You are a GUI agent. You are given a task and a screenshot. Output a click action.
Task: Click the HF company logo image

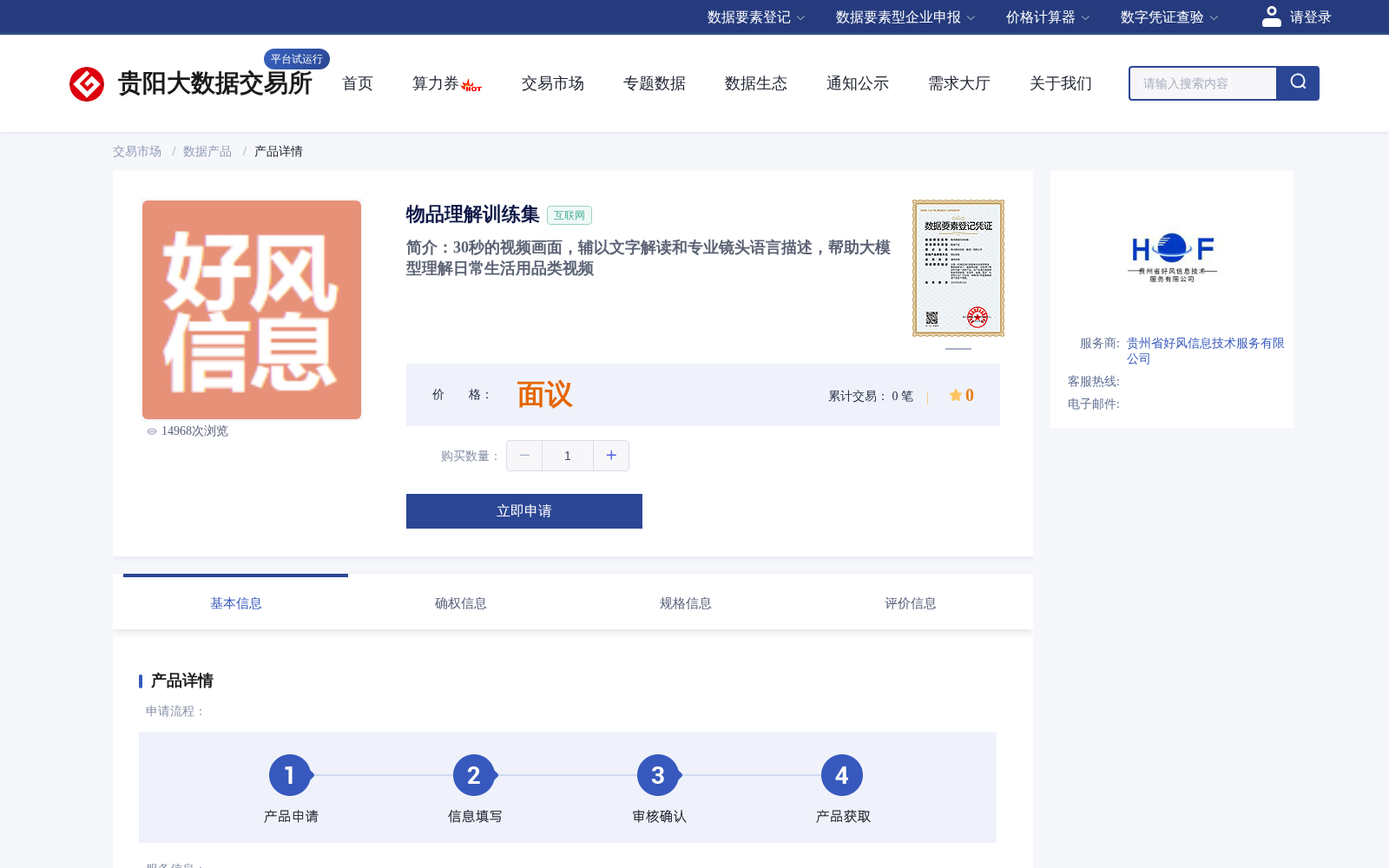[x=1172, y=258]
